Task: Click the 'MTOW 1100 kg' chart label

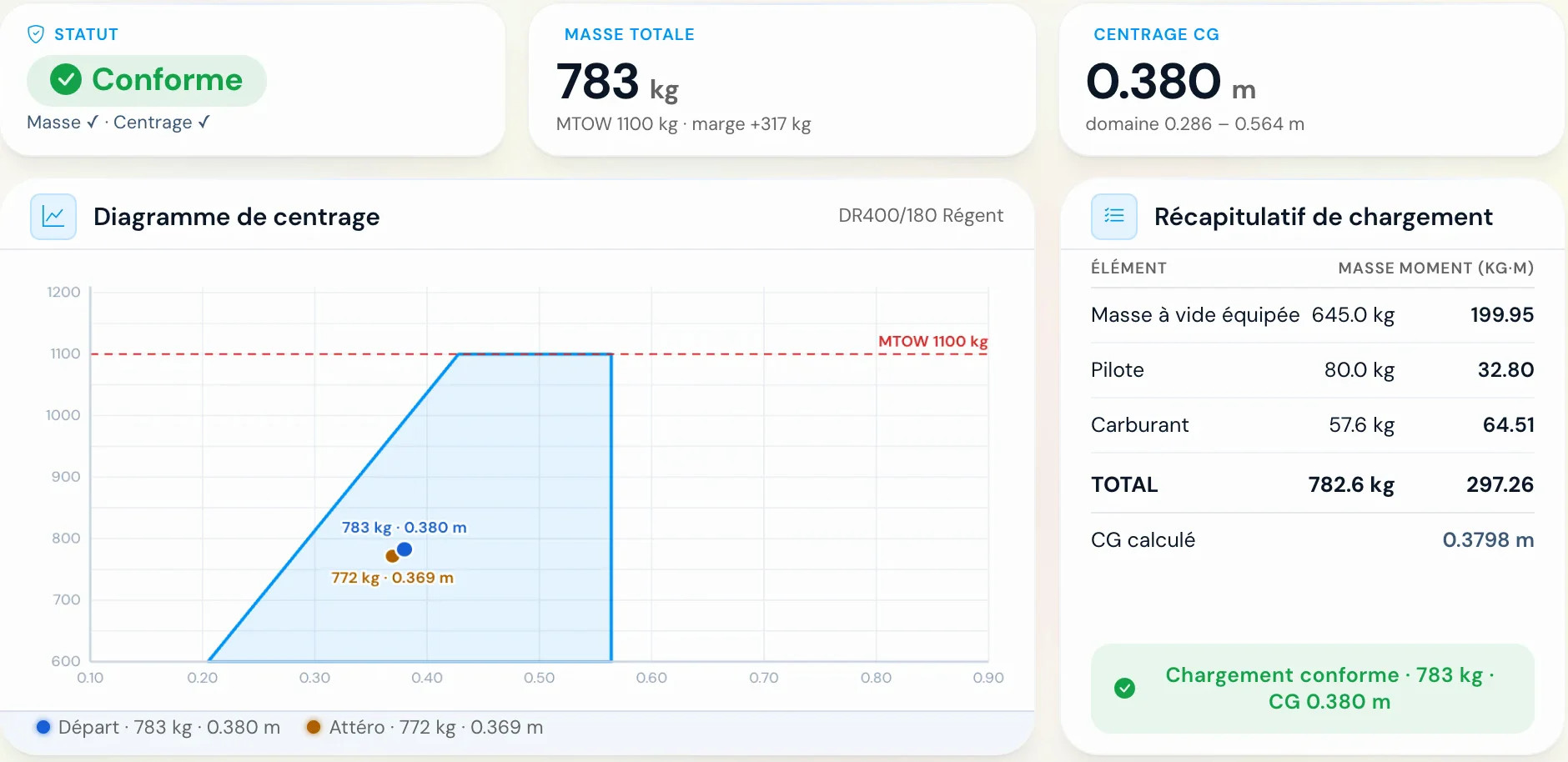Action: pyautogui.click(x=933, y=341)
